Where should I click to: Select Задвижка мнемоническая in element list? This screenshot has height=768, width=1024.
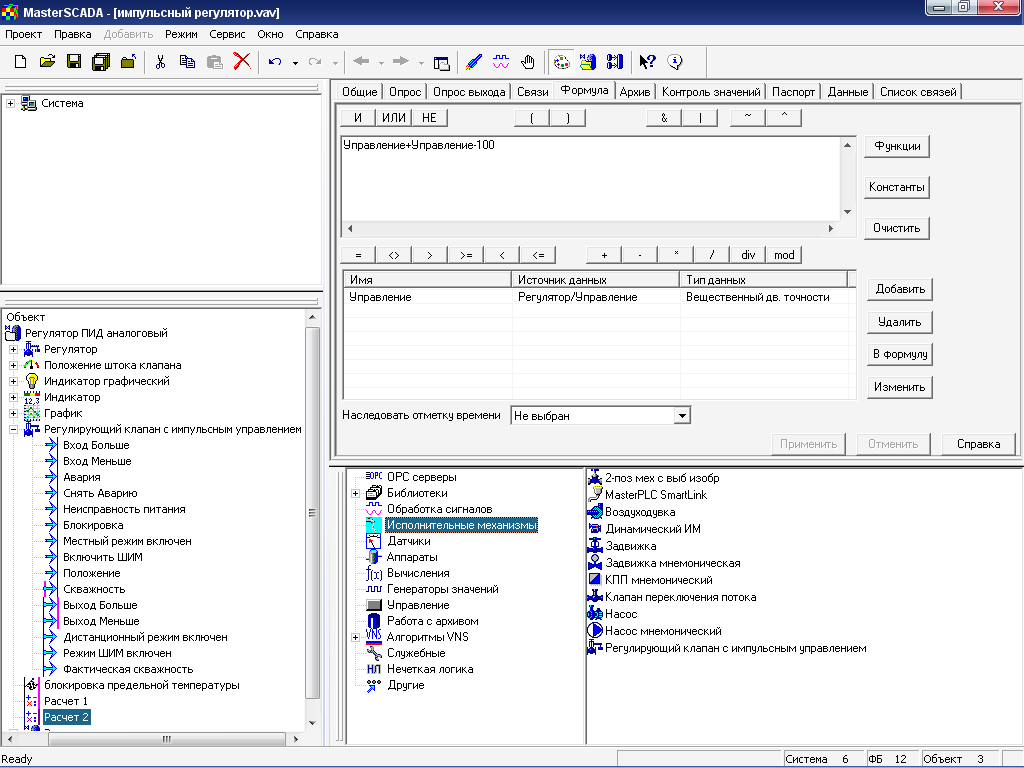point(673,563)
